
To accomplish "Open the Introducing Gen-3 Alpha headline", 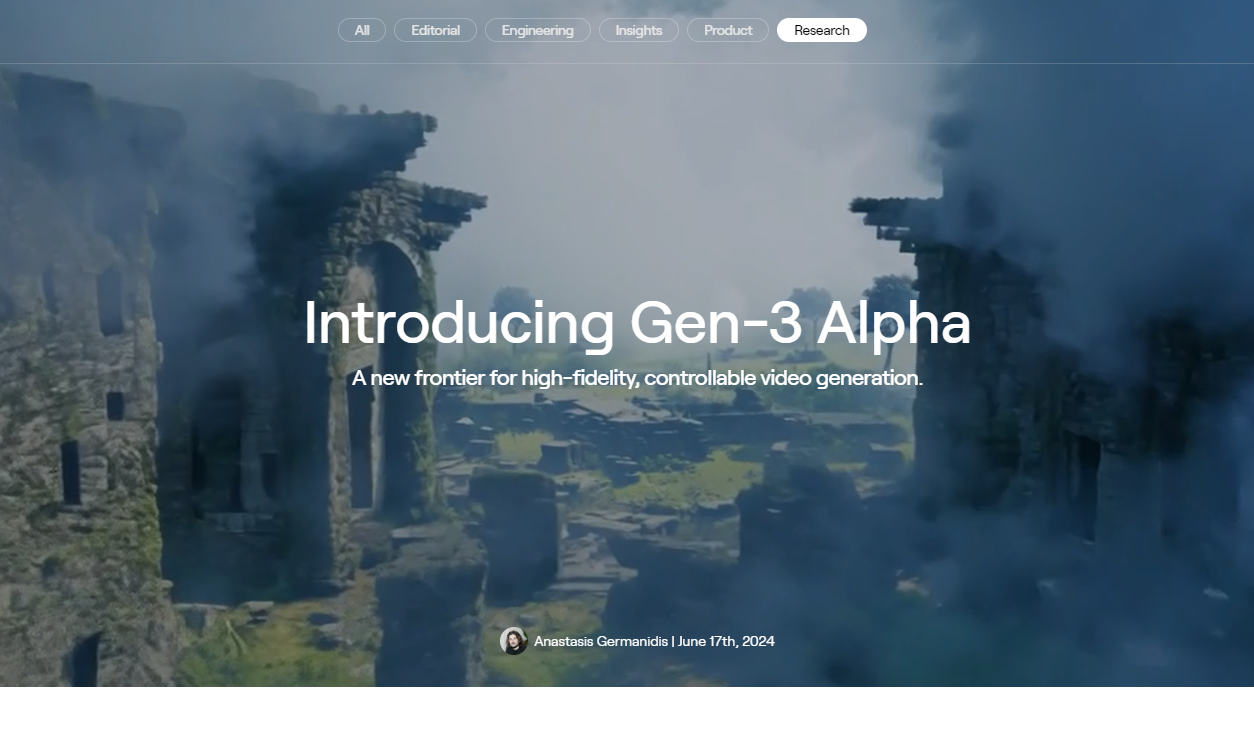I will pyautogui.click(x=637, y=324).
